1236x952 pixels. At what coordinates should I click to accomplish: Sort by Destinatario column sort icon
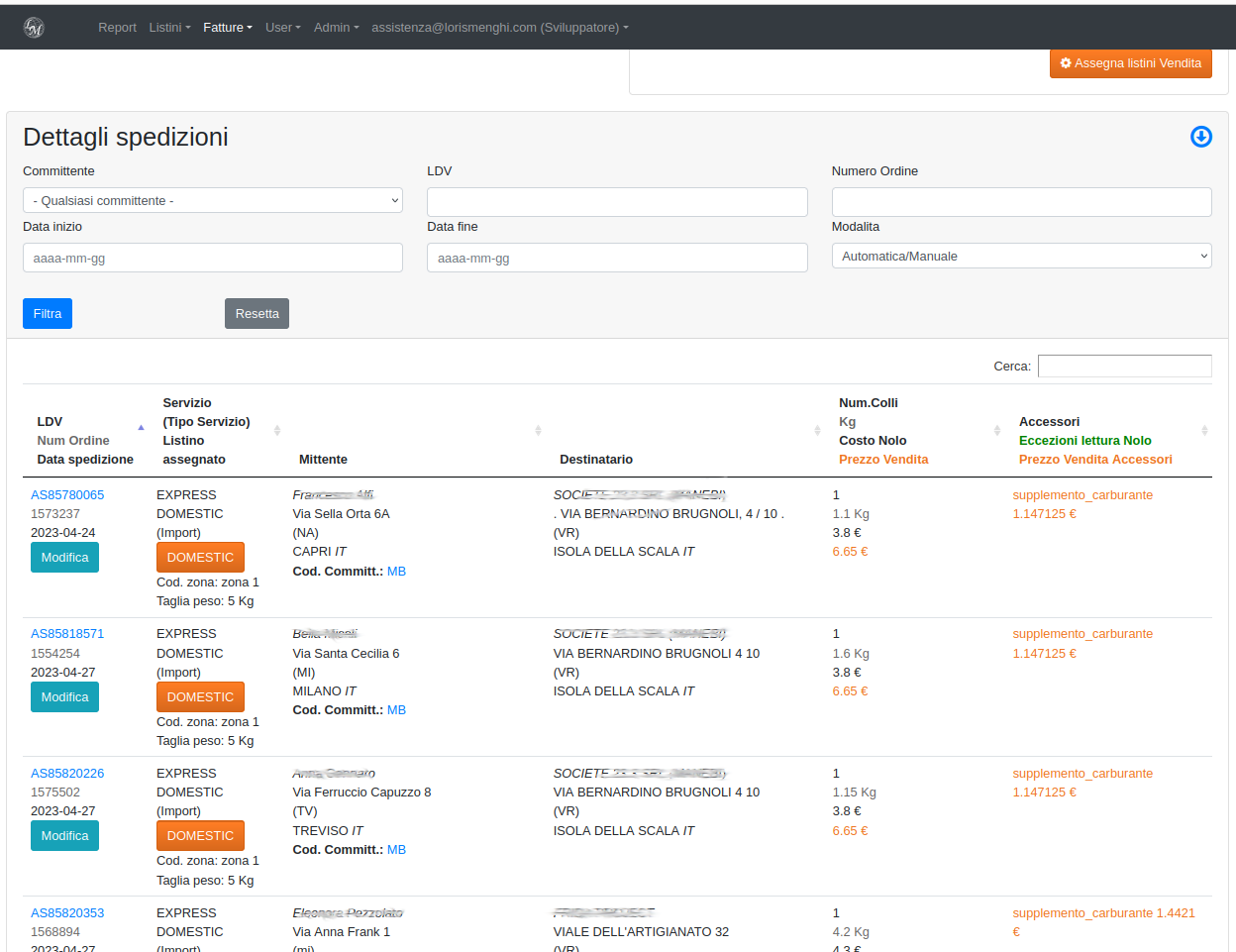tap(817, 430)
